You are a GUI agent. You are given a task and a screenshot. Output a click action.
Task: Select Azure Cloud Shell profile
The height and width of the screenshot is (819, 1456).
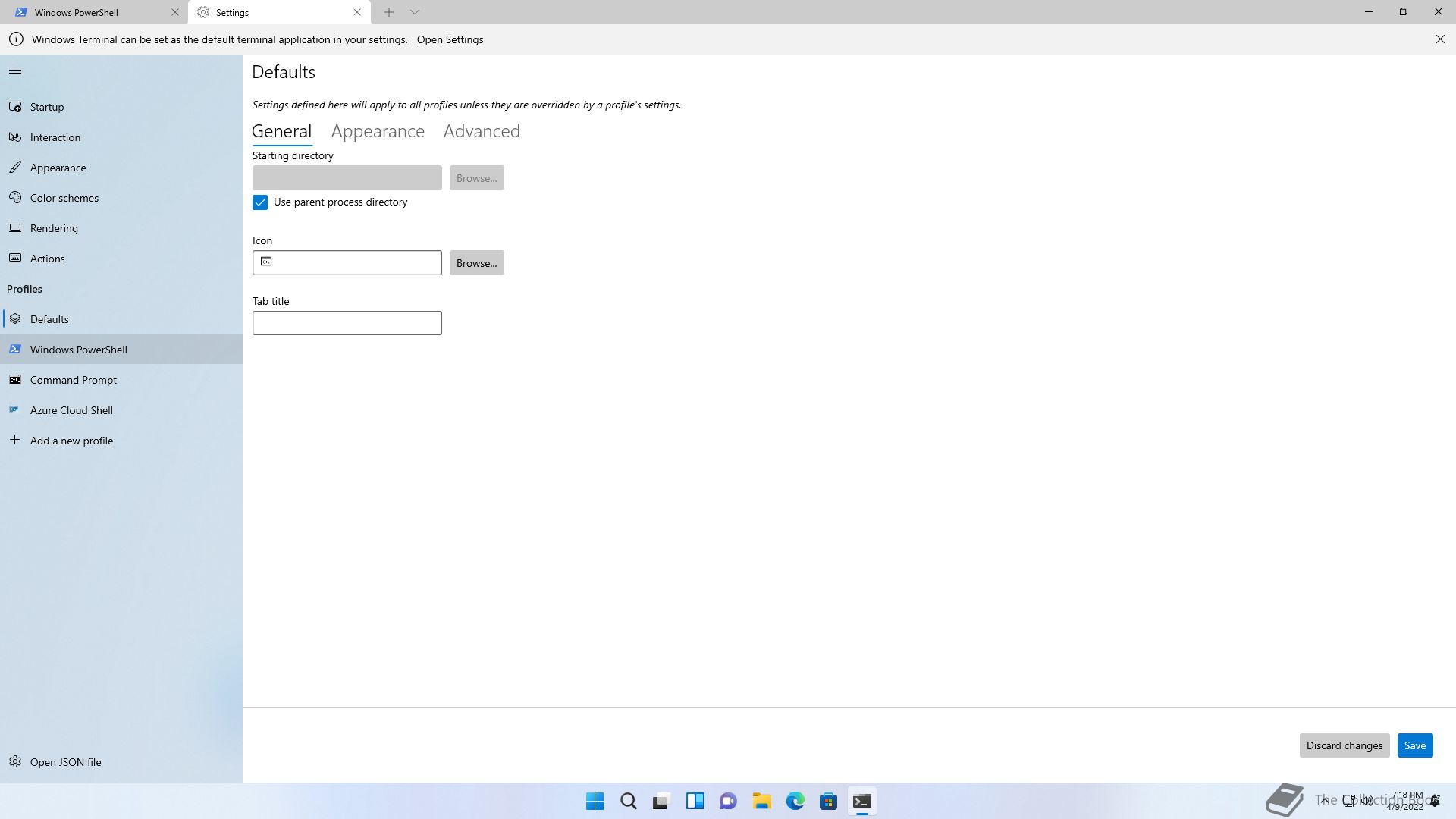[121, 410]
